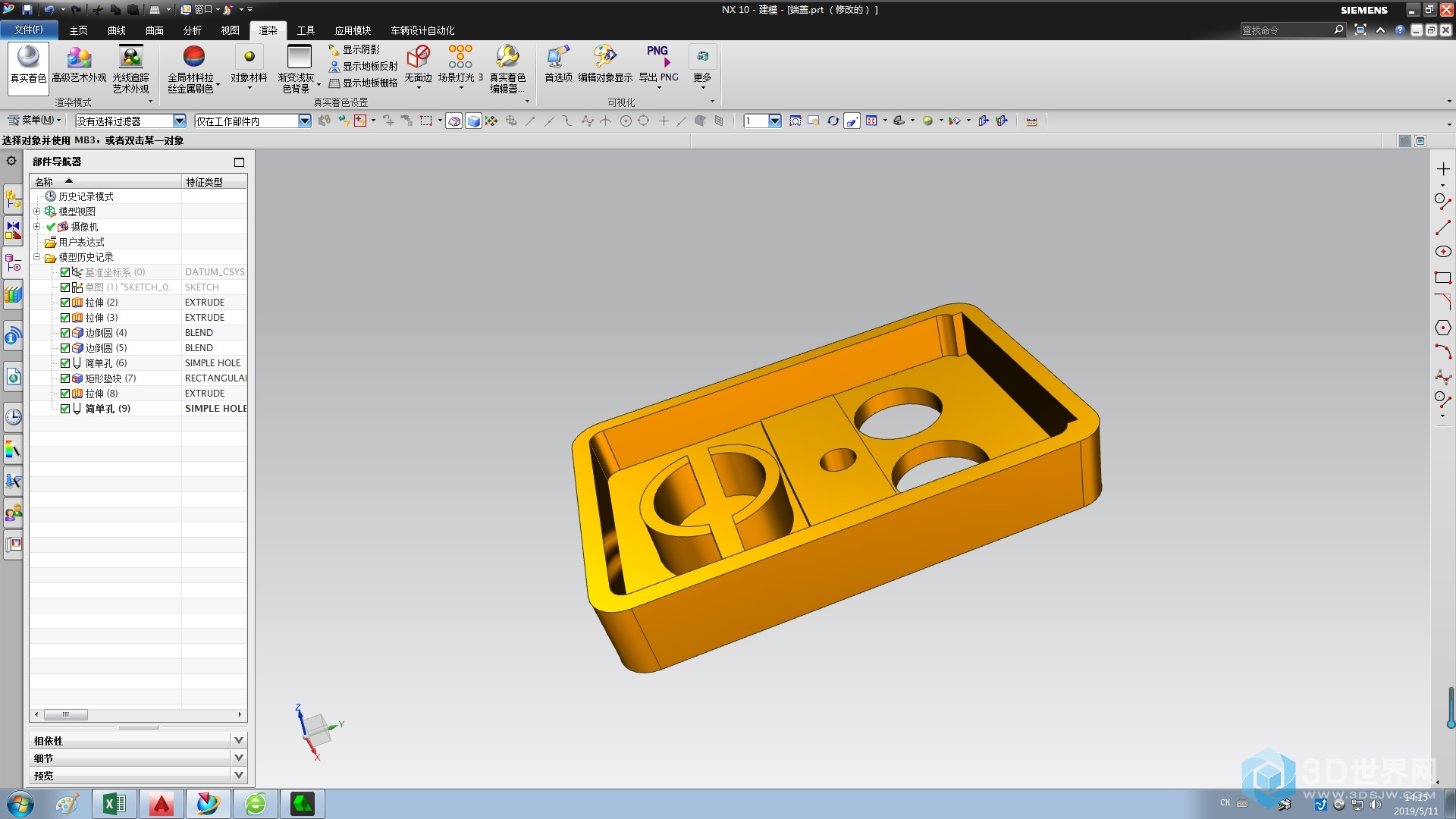
Task: Open the assembly navigator sidebar tab
Action: click(13, 199)
